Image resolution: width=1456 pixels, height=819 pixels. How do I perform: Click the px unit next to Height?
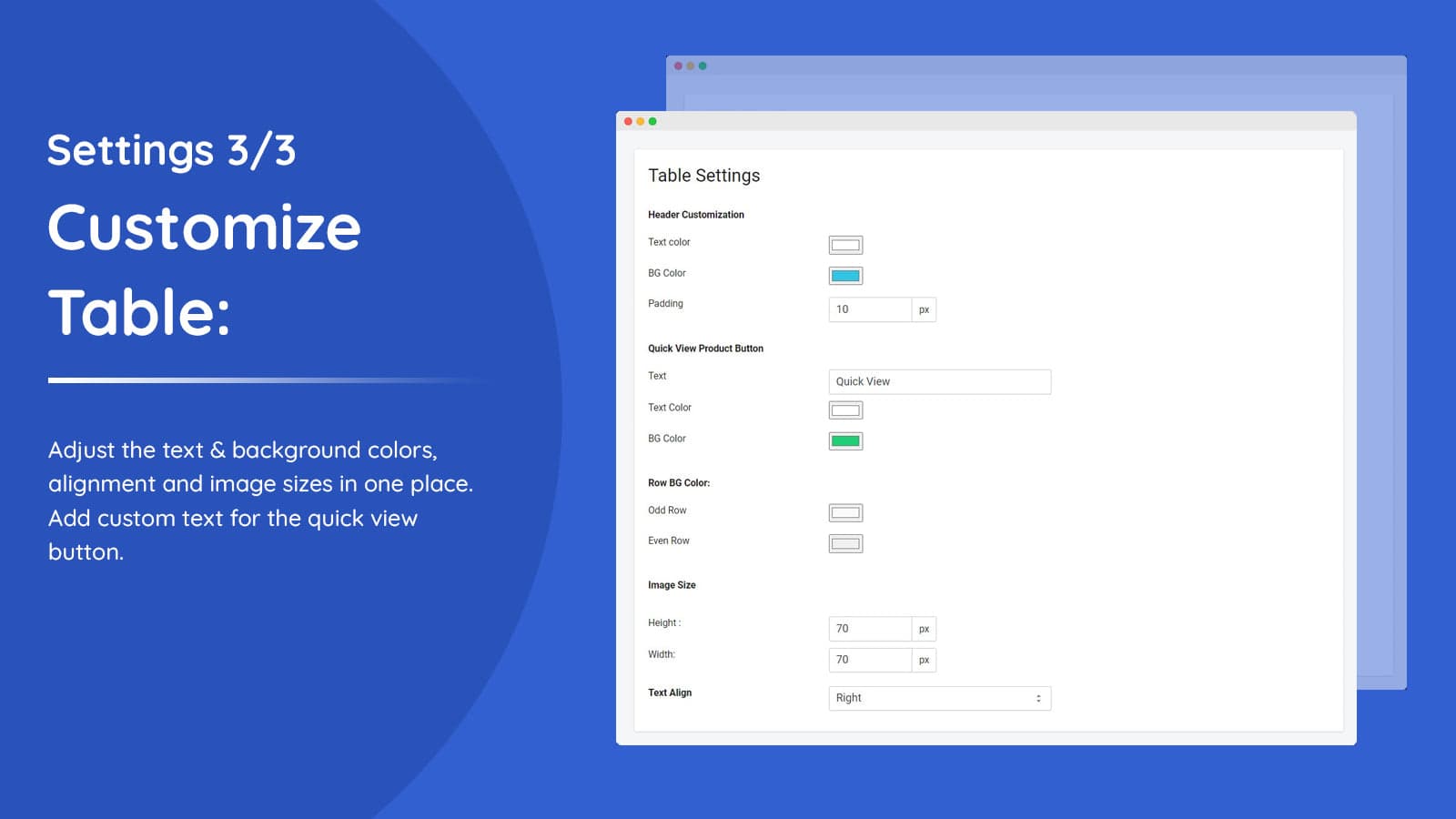pos(924,629)
